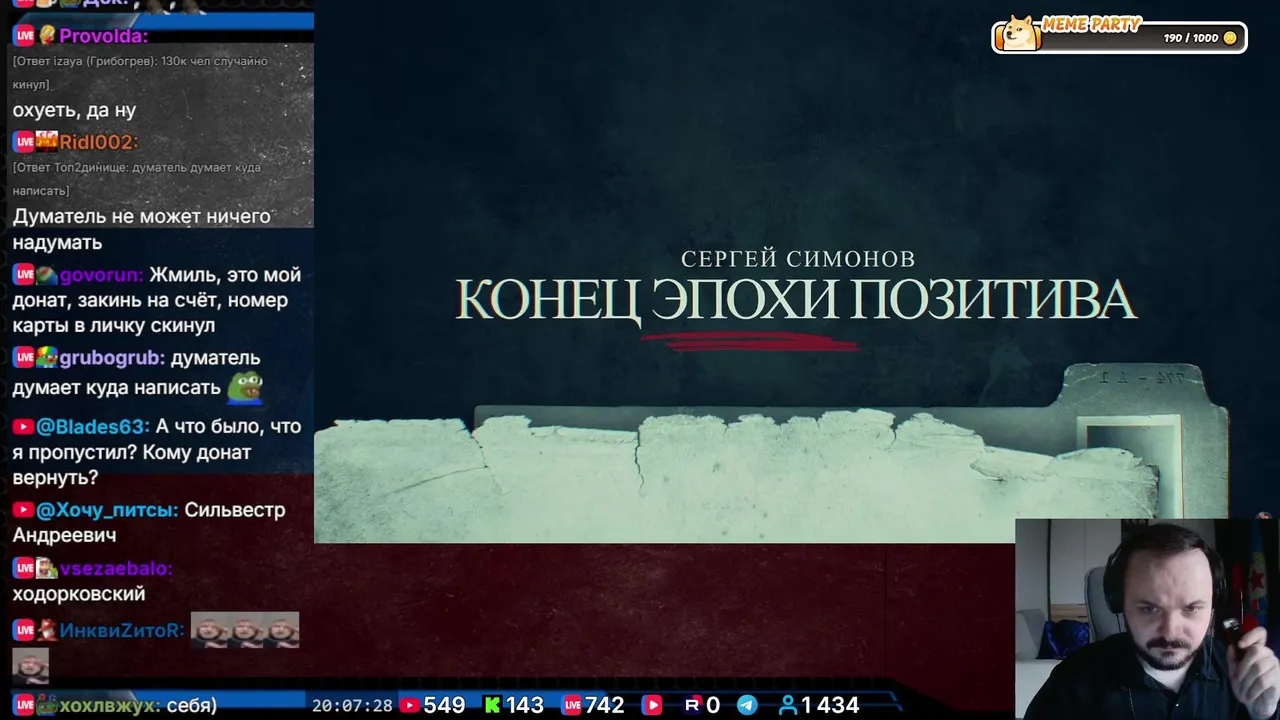Click the streamer webcam overlay
Screen dimensions: 1280x720
(1147, 619)
